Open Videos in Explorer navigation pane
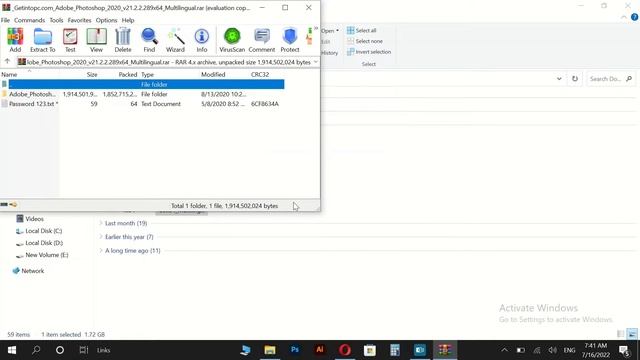The image size is (640, 360). 30,219
